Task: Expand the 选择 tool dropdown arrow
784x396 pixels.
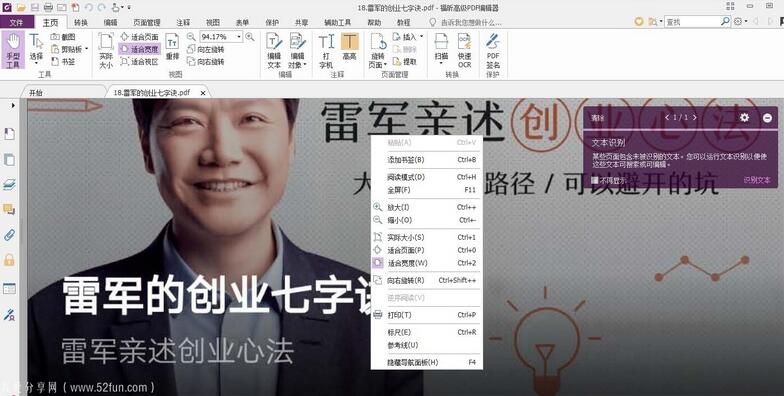Action: (x=36, y=64)
